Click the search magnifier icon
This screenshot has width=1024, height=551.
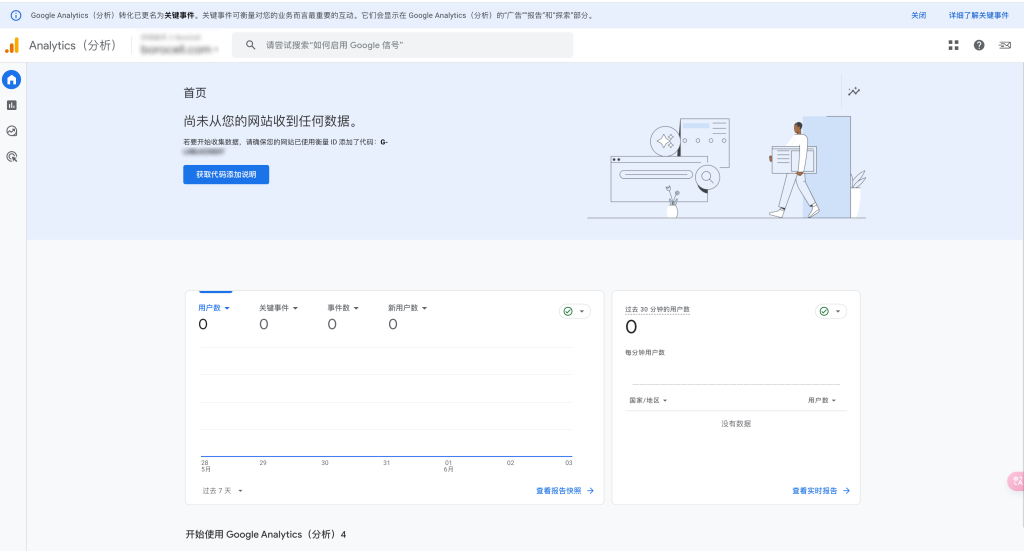pyautogui.click(x=250, y=45)
